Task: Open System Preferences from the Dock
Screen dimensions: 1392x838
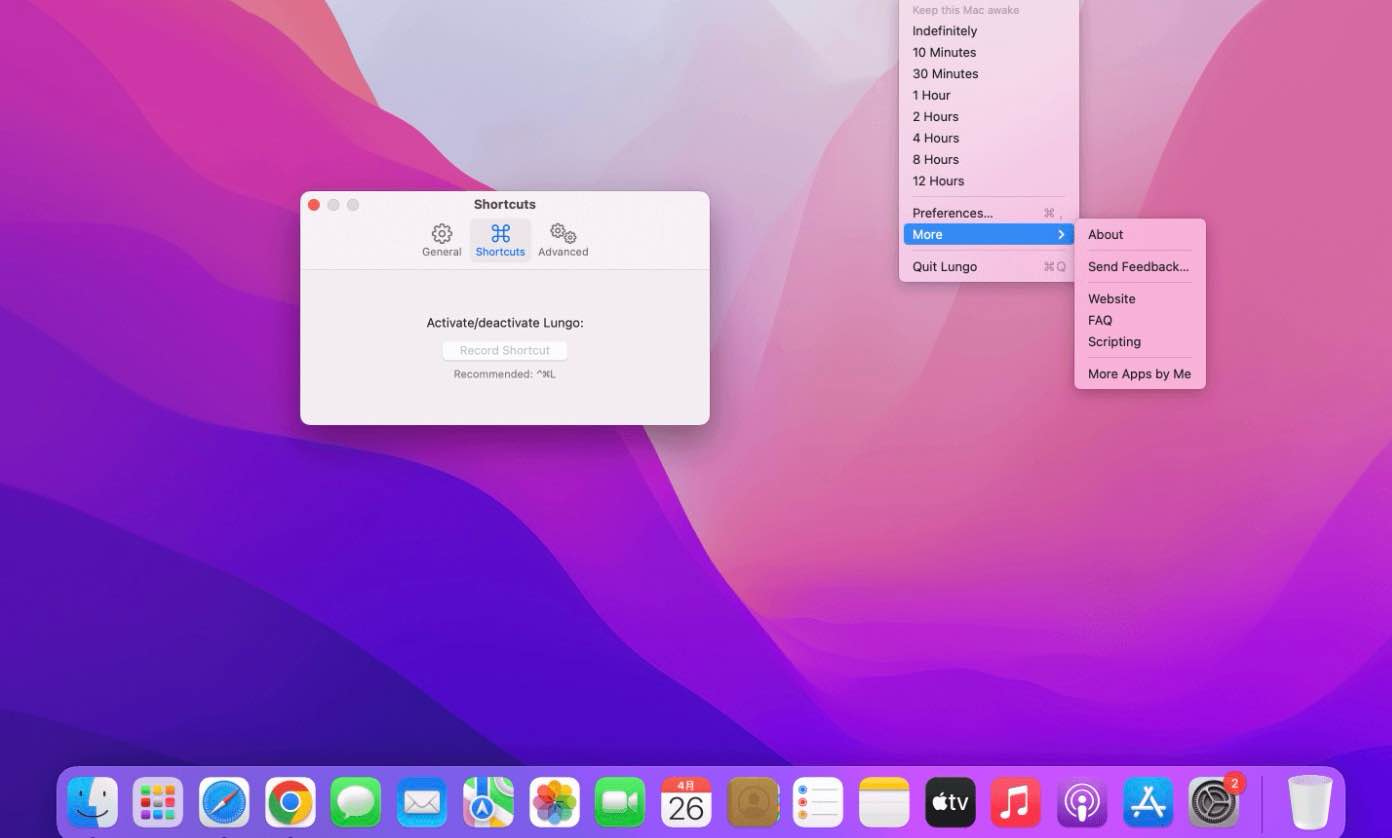Action: coord(1213,802)
